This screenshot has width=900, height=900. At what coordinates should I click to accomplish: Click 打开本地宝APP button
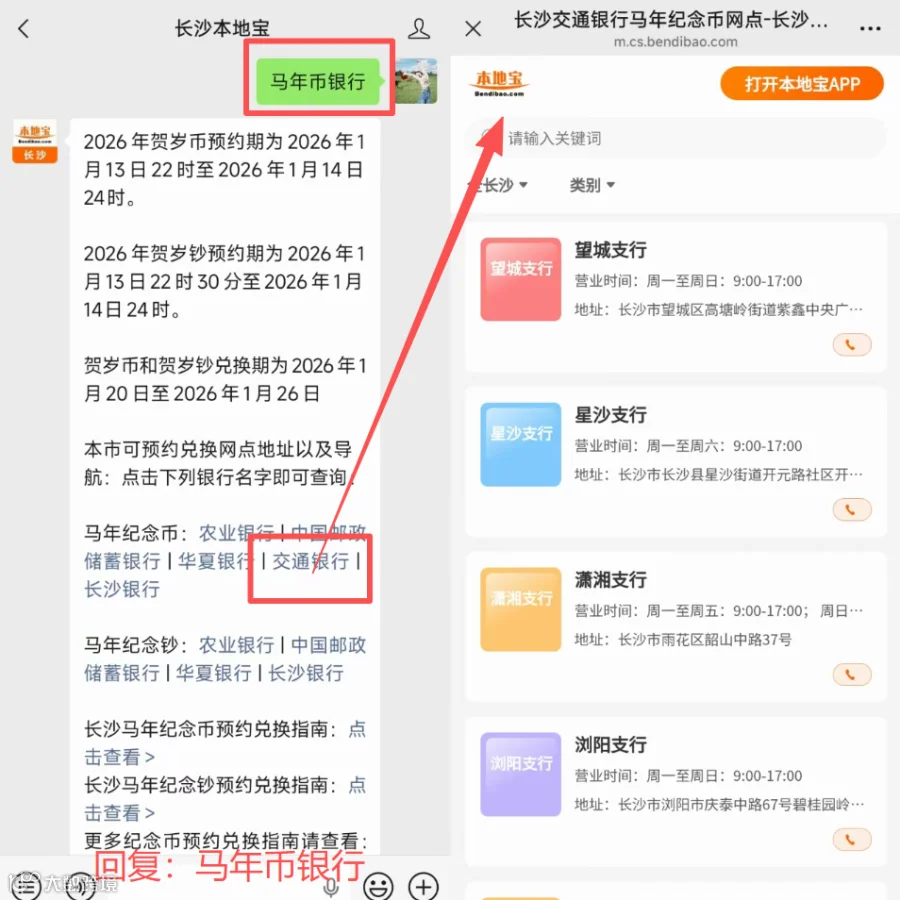[801, 84]
